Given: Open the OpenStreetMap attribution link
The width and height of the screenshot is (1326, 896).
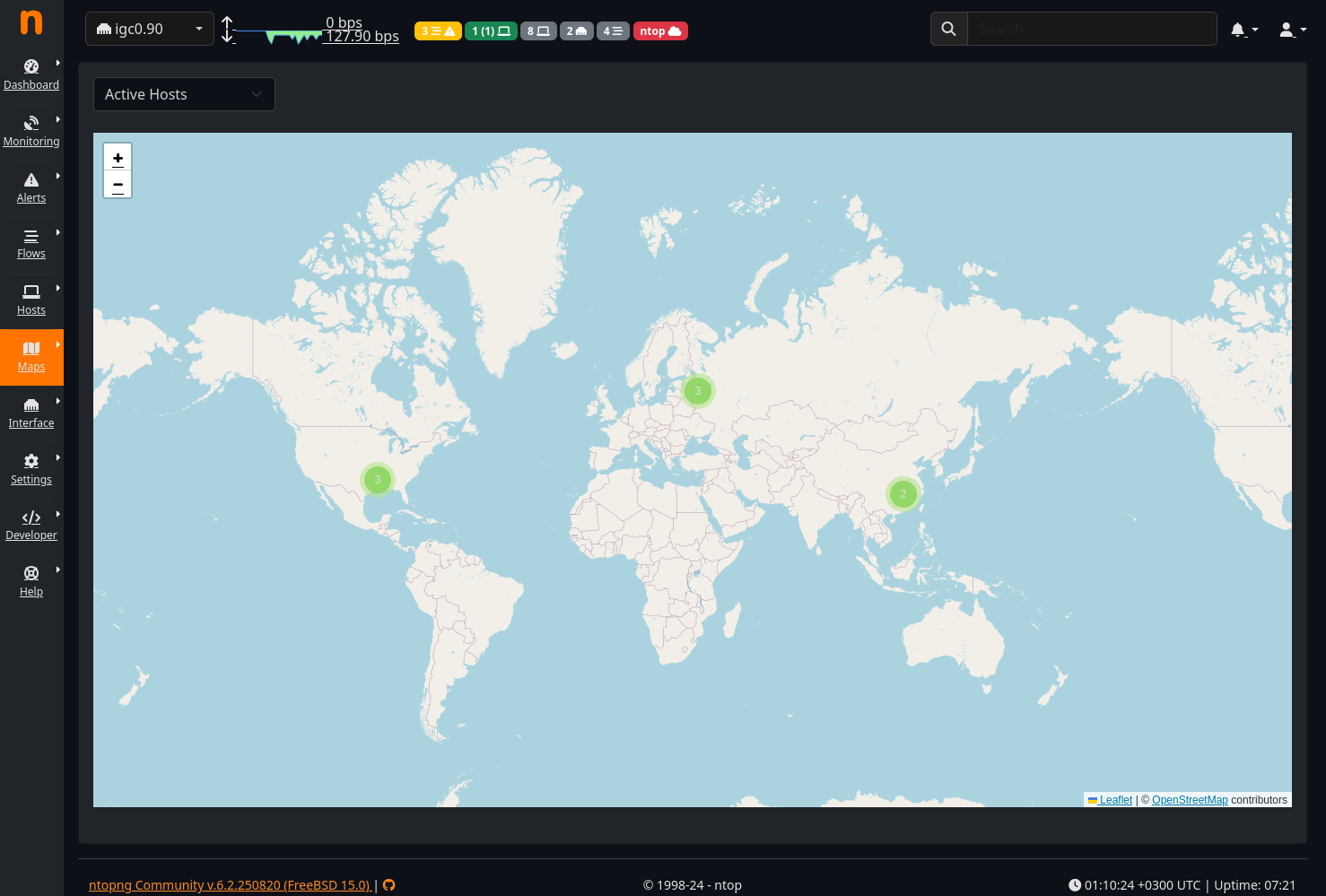Looking at the screenshot, I should [x=1190, y=800].
